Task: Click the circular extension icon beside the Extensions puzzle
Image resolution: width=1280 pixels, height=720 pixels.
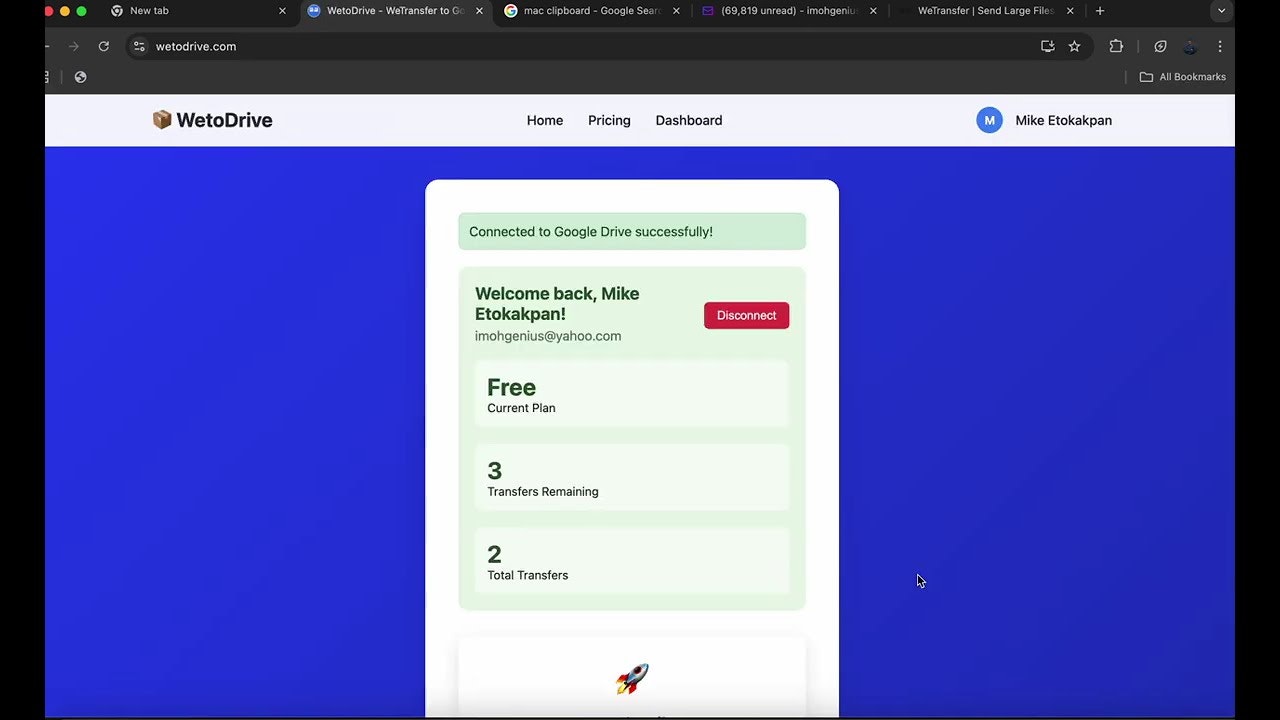Action: coord(1160,46)
